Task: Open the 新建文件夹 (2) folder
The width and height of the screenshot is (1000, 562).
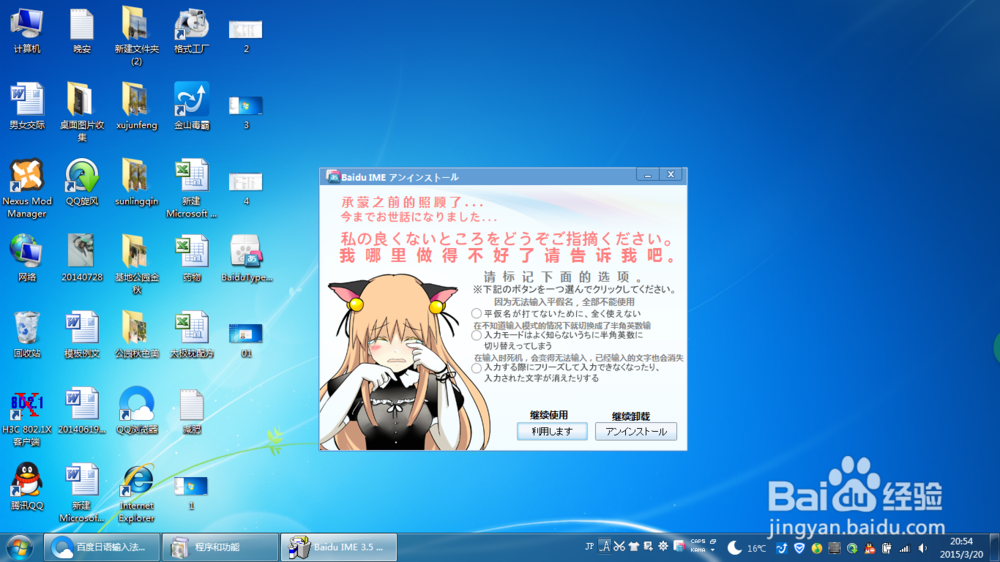Action: click(x=136, y=36)
